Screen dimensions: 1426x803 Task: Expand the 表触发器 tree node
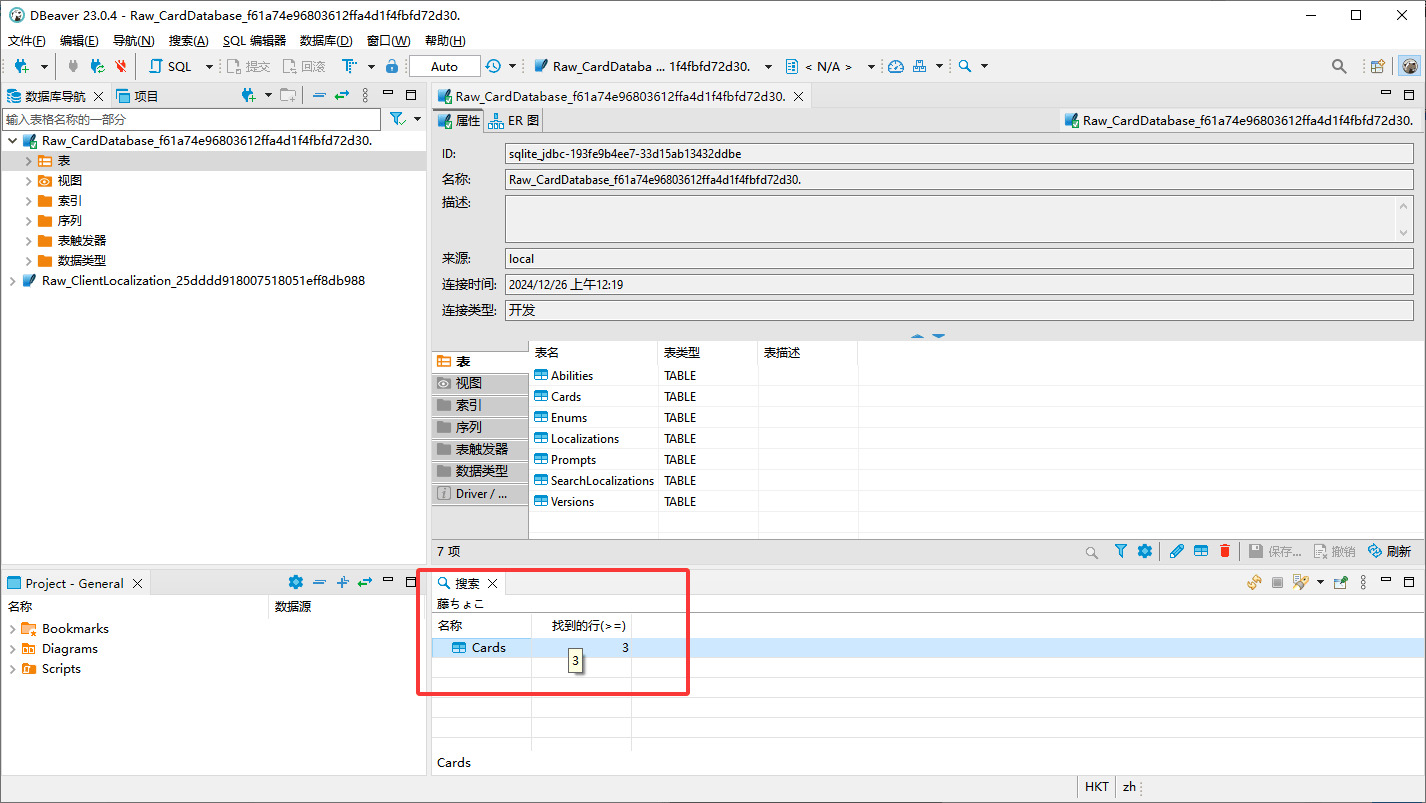point(29,241)
